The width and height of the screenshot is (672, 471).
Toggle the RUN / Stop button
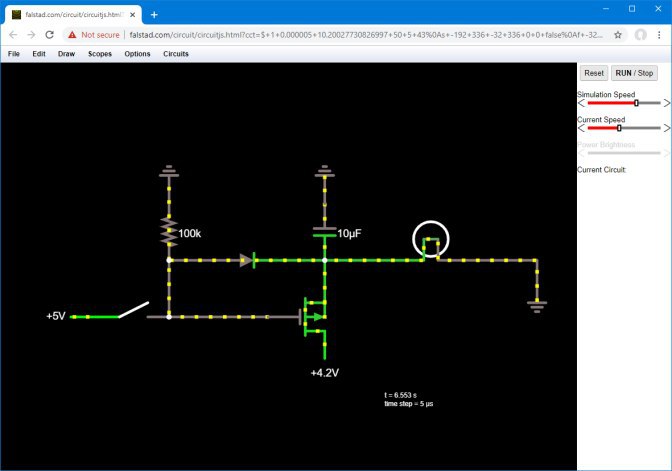click(x=634, y=73)
